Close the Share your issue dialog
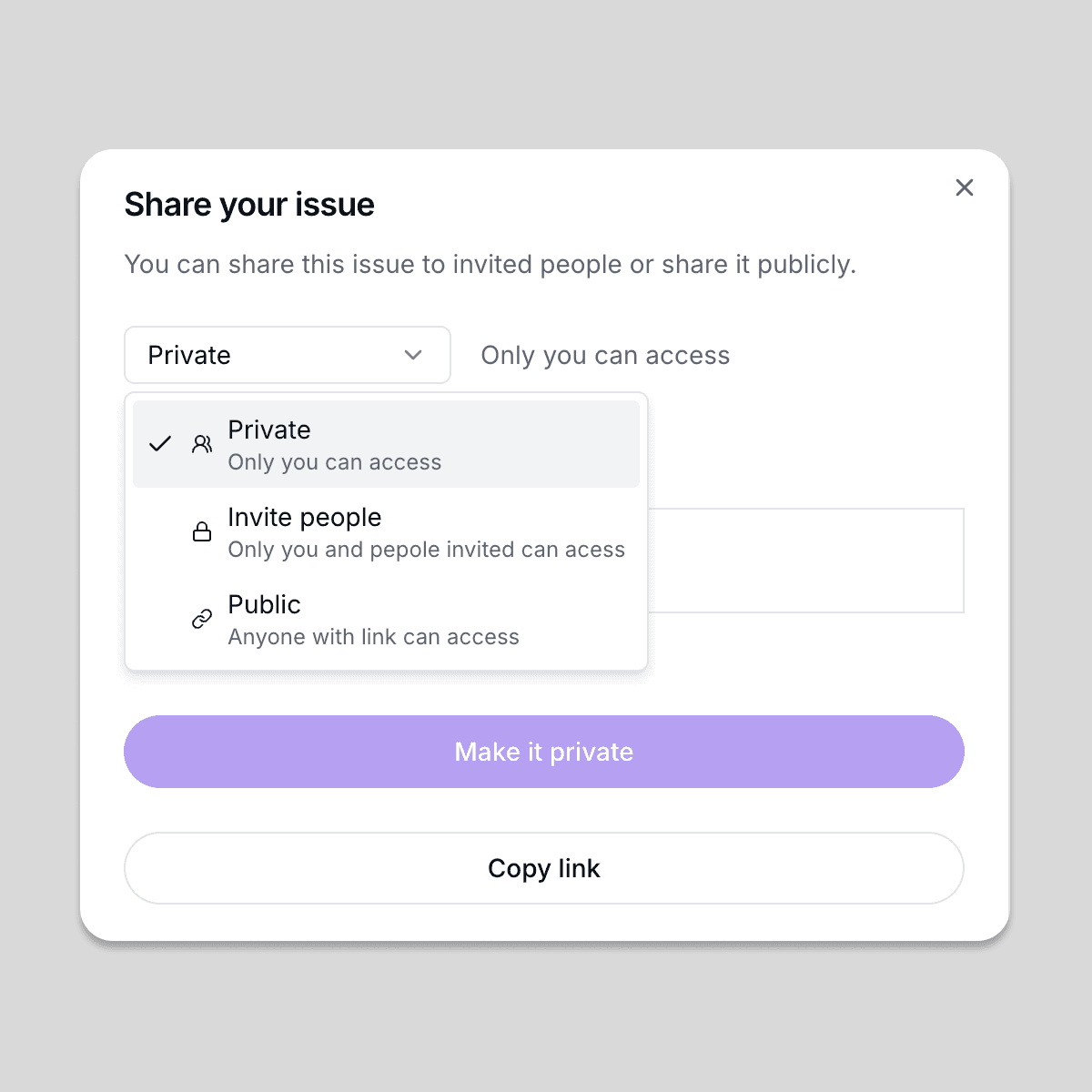 [965, 187]
